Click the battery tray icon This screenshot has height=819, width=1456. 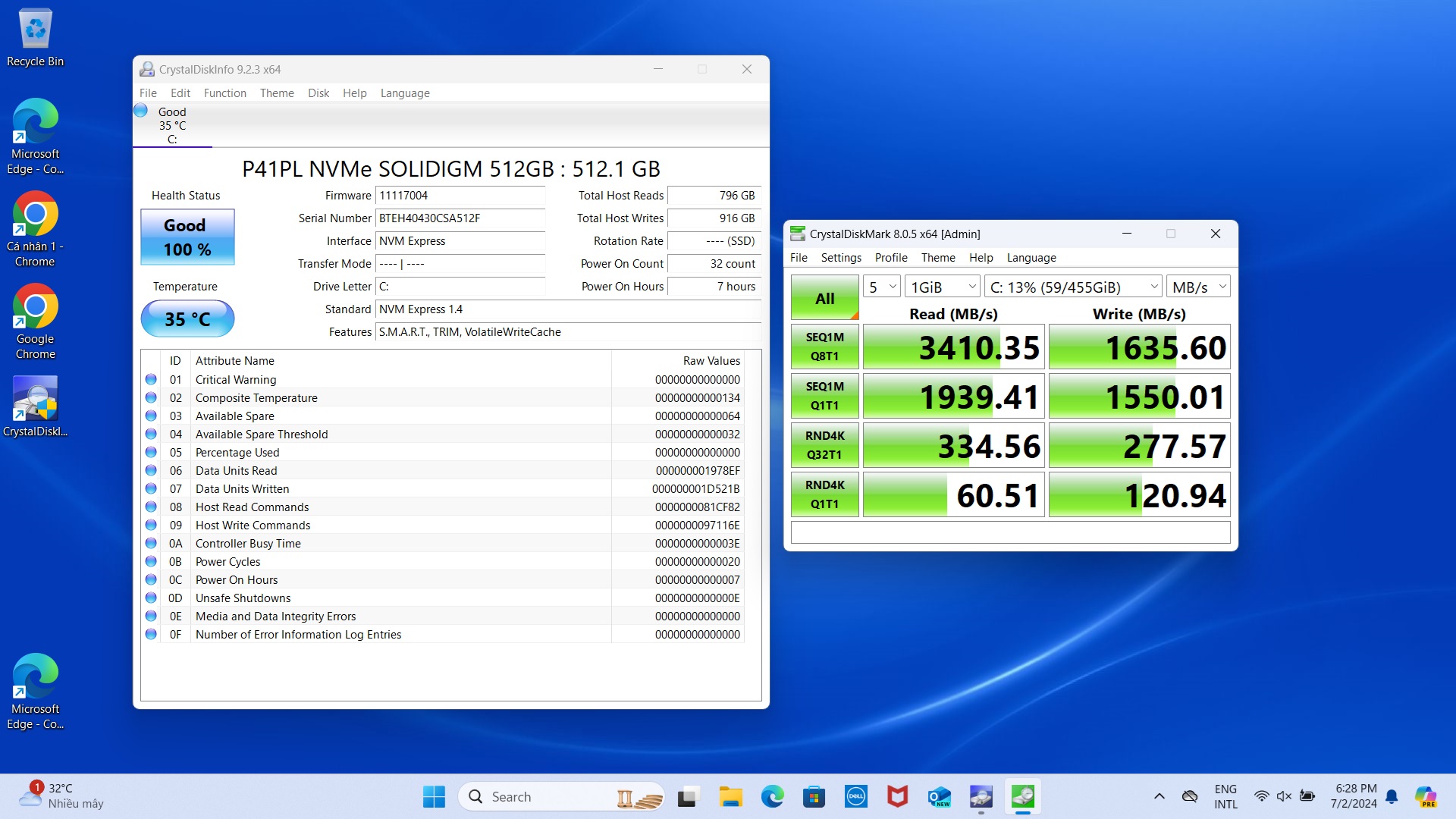pos(1307,796)
